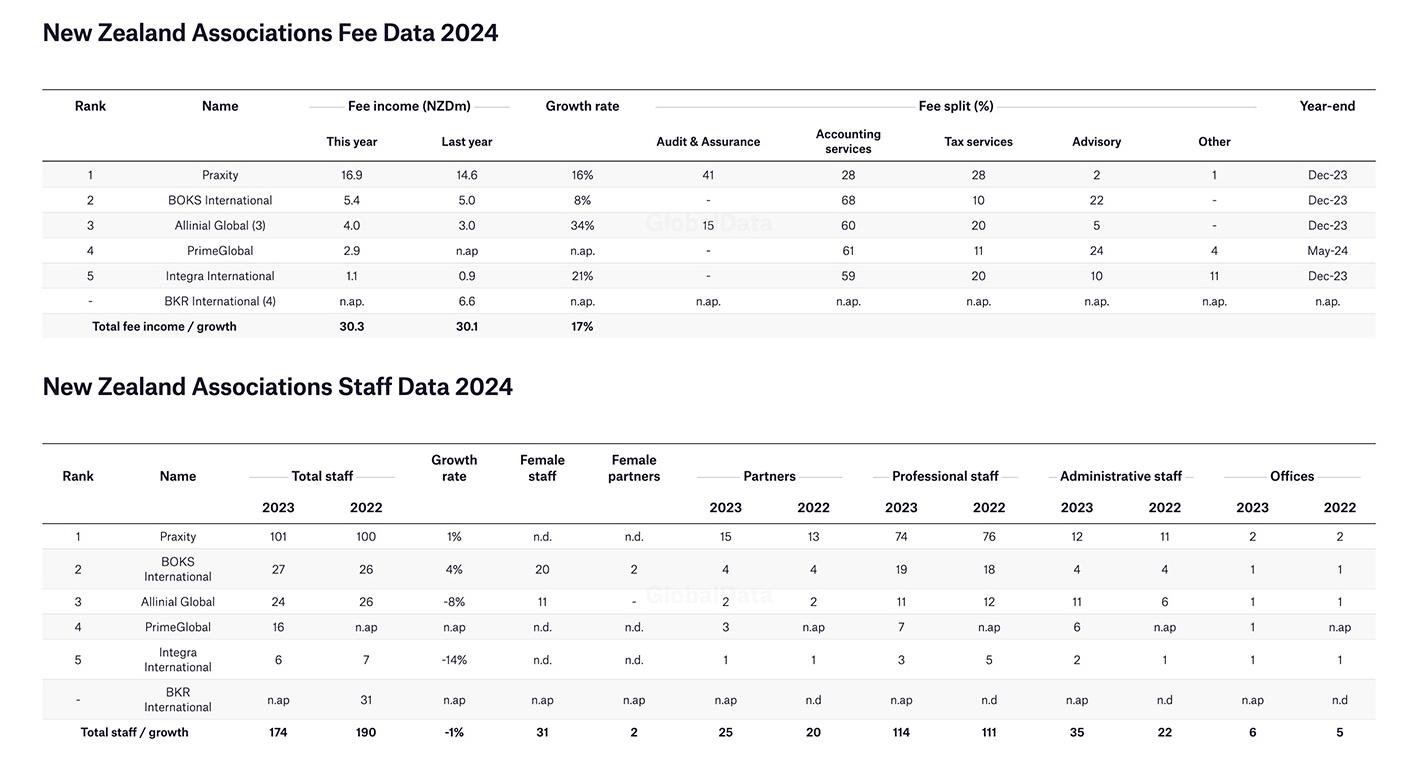Select the 'Total staff / growth' row label
Image resolution: width=1427 pixels, height=765 pixels.
click(x=134, y=733)
